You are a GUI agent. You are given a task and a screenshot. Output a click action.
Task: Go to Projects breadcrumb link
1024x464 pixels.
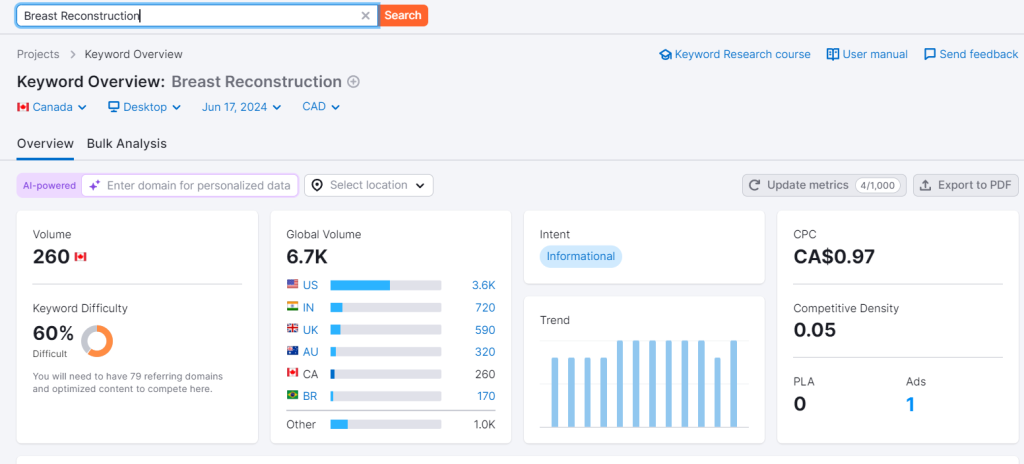click(x=38, y=54)
